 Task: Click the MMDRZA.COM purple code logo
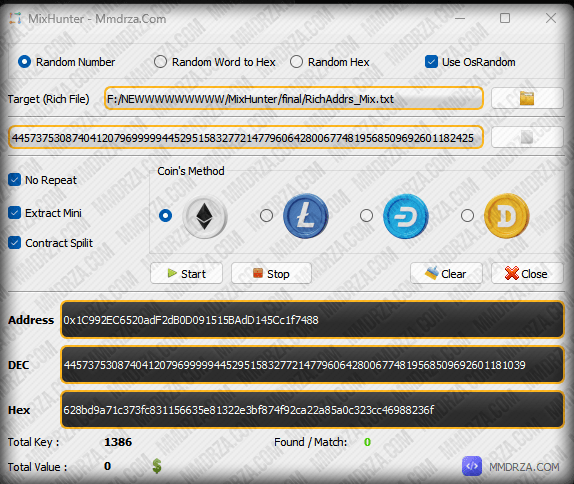coord(472,466)
